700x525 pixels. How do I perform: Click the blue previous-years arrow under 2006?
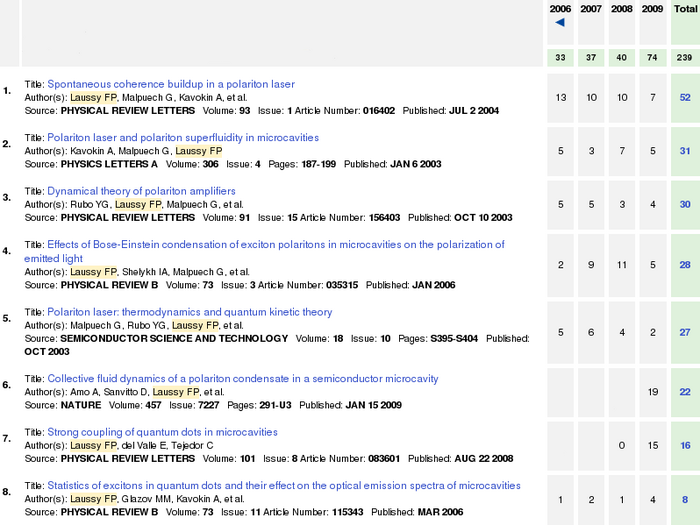(x=560, y=23)
